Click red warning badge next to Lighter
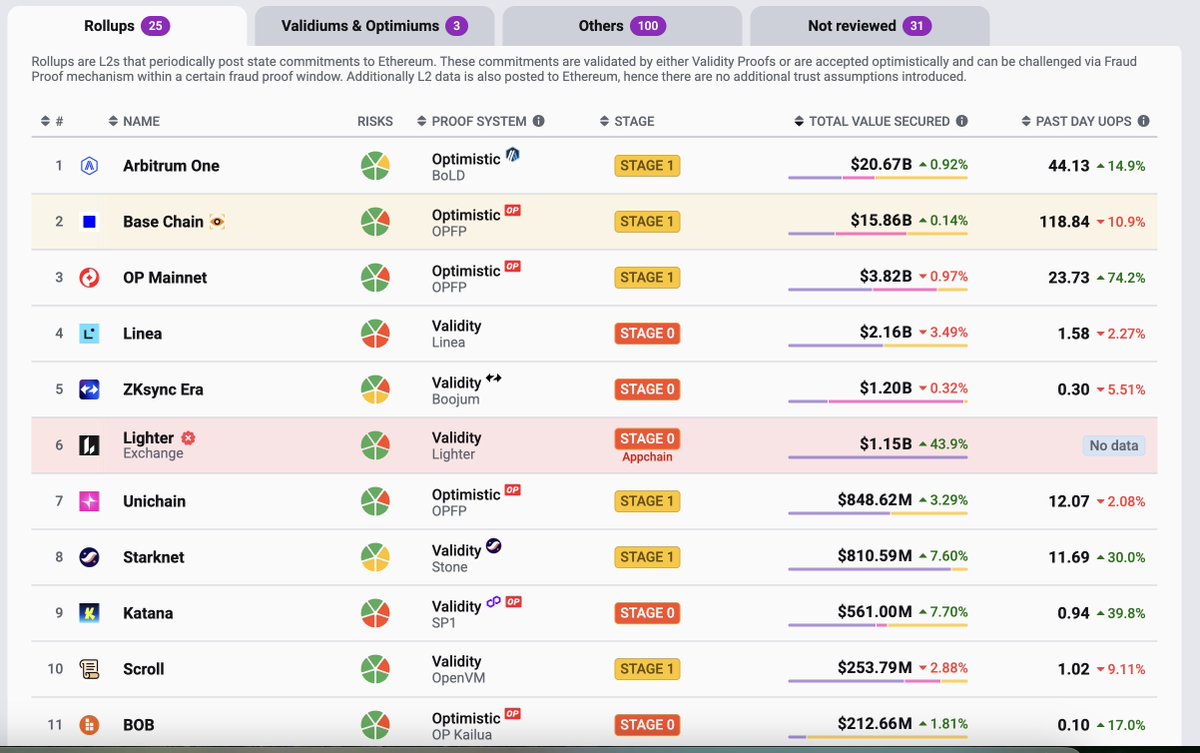This screenshot has width=1200, height=753. (187, 438)
